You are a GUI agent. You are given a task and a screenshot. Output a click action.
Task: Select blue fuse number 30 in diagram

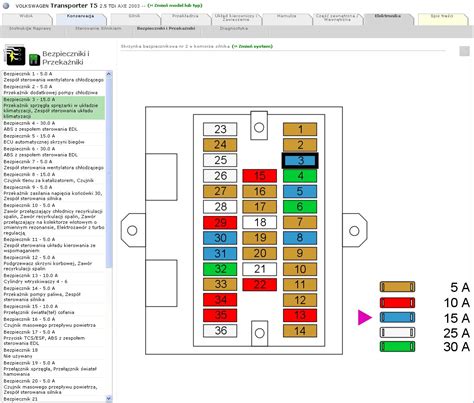coord(220,238)
